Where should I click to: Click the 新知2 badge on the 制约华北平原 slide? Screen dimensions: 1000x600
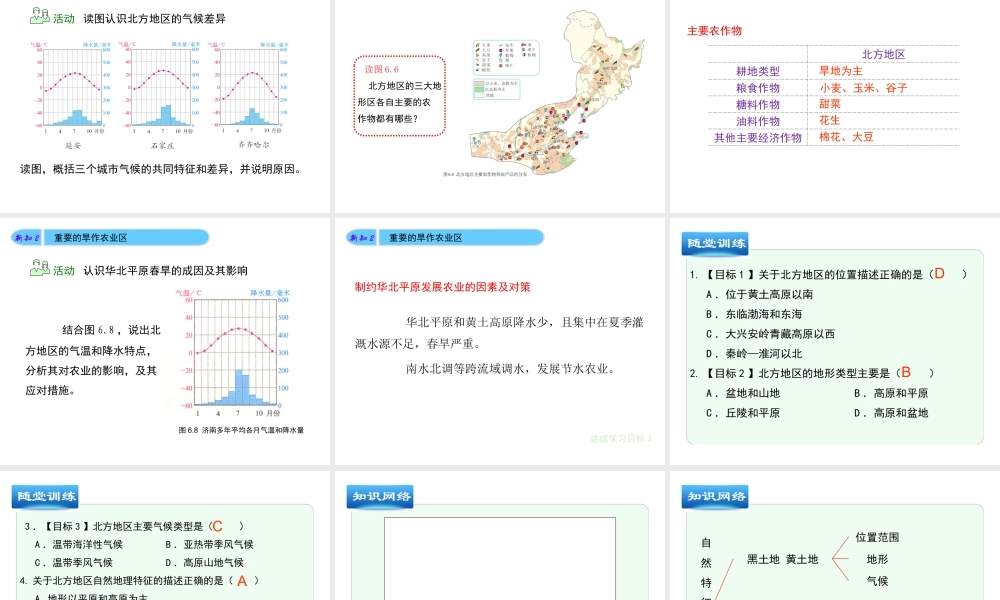pyautogui.click(x=362, y=238)
